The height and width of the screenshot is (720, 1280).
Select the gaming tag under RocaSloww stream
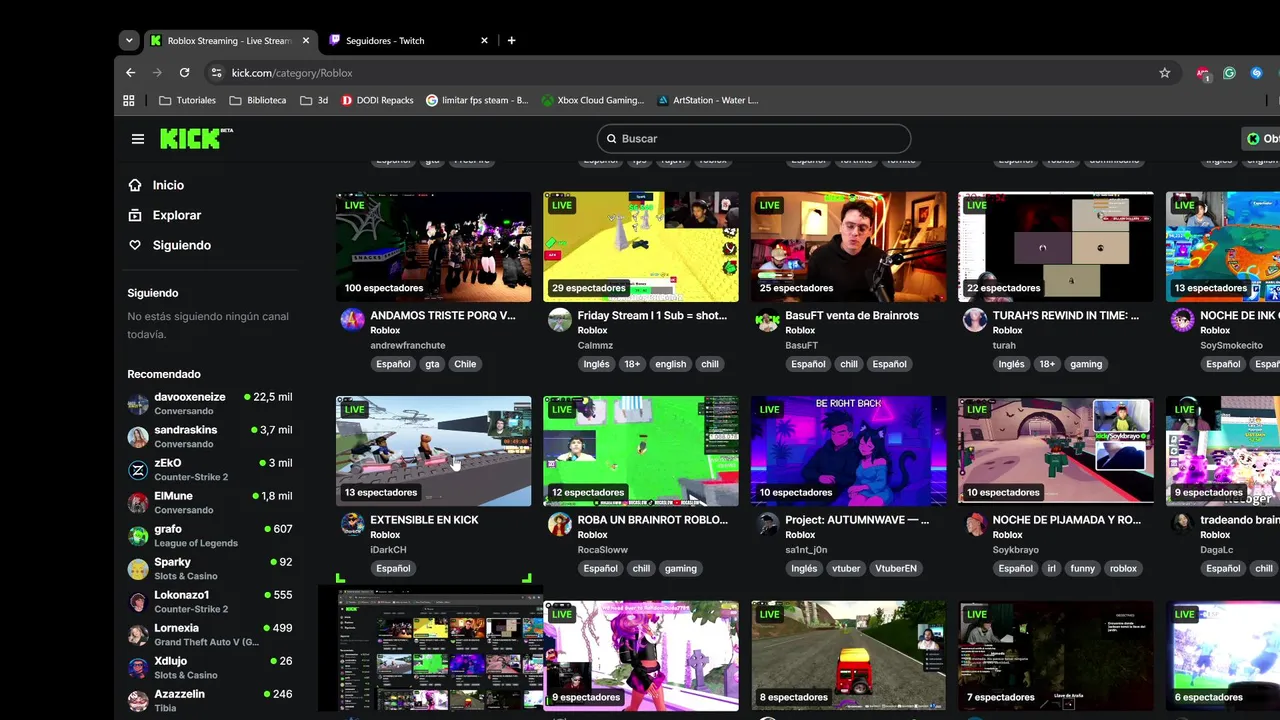click(x=680, y=568)
